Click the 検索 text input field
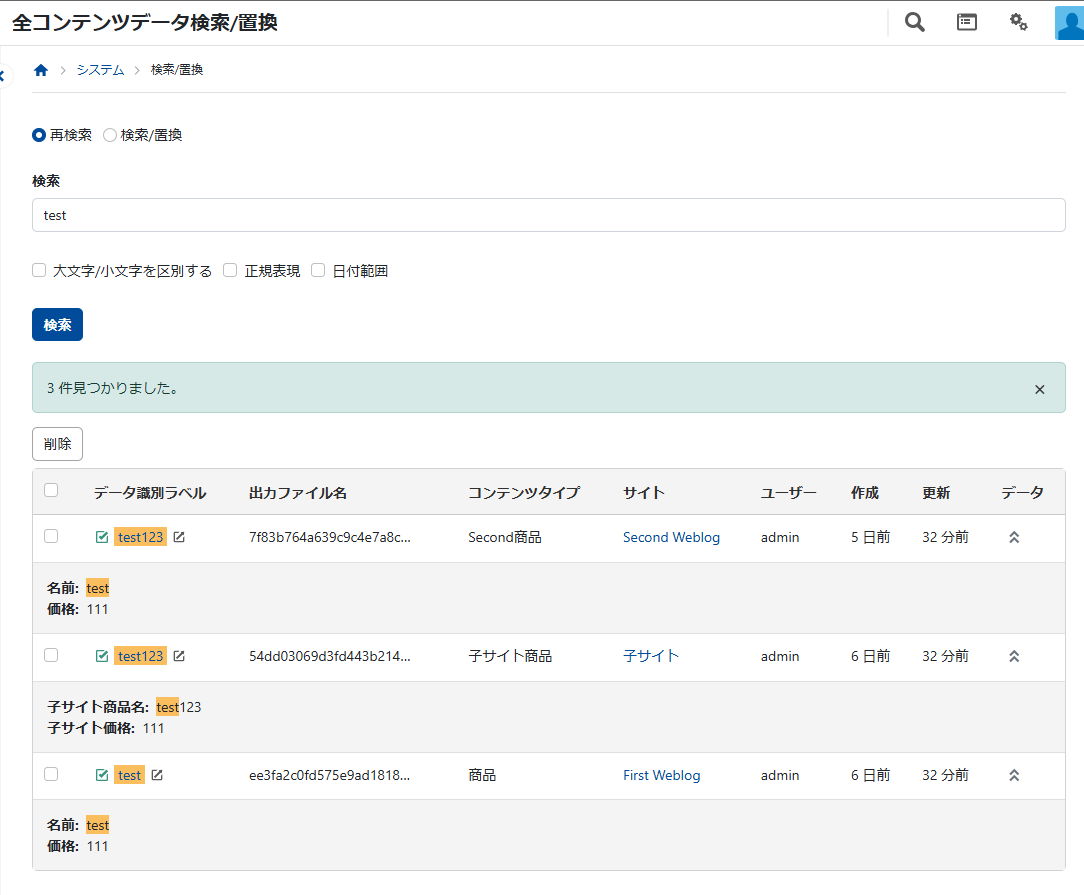The image size is (1084, 895). [548, 215]
